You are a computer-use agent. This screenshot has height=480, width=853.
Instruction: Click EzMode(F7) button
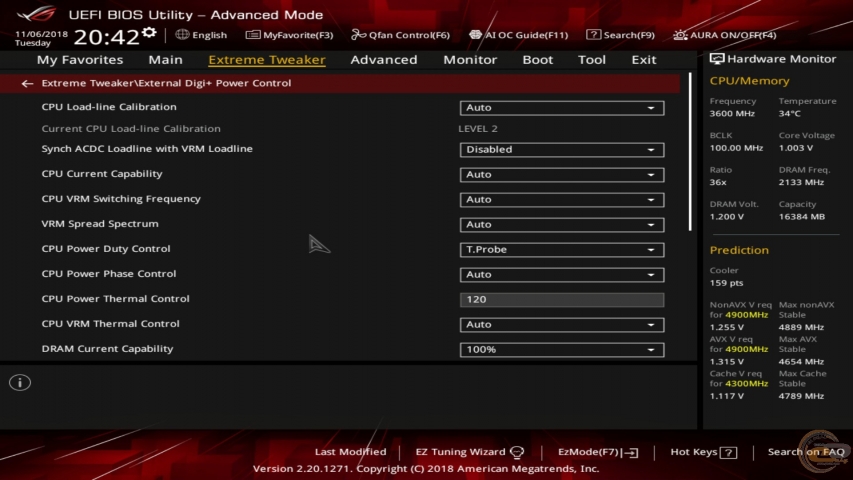(x=598, y=452)
